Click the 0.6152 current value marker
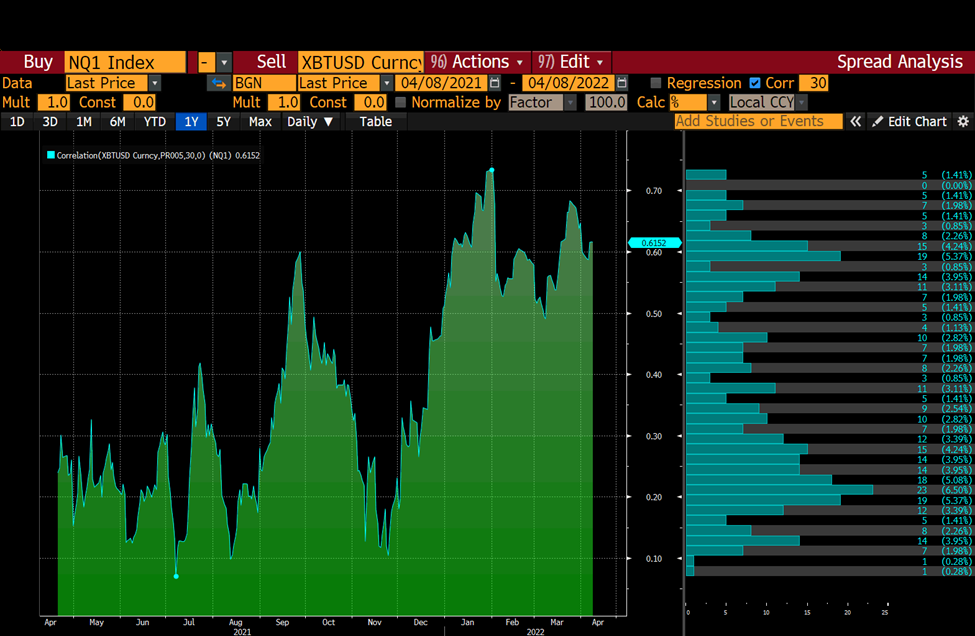Image resolution: width=975 pixels, height=636 pixels. (x=654, y=243)
